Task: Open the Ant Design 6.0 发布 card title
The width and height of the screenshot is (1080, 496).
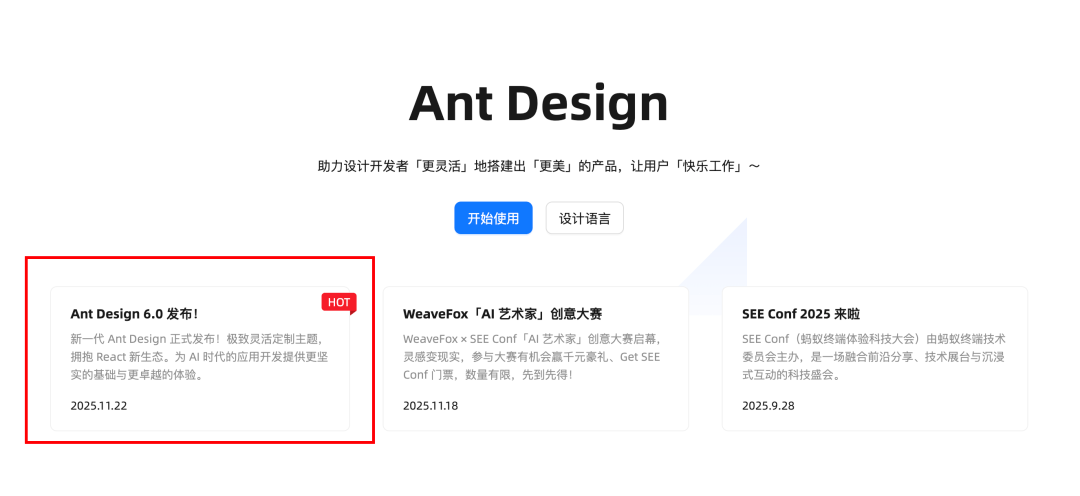Action: (134, 314)
